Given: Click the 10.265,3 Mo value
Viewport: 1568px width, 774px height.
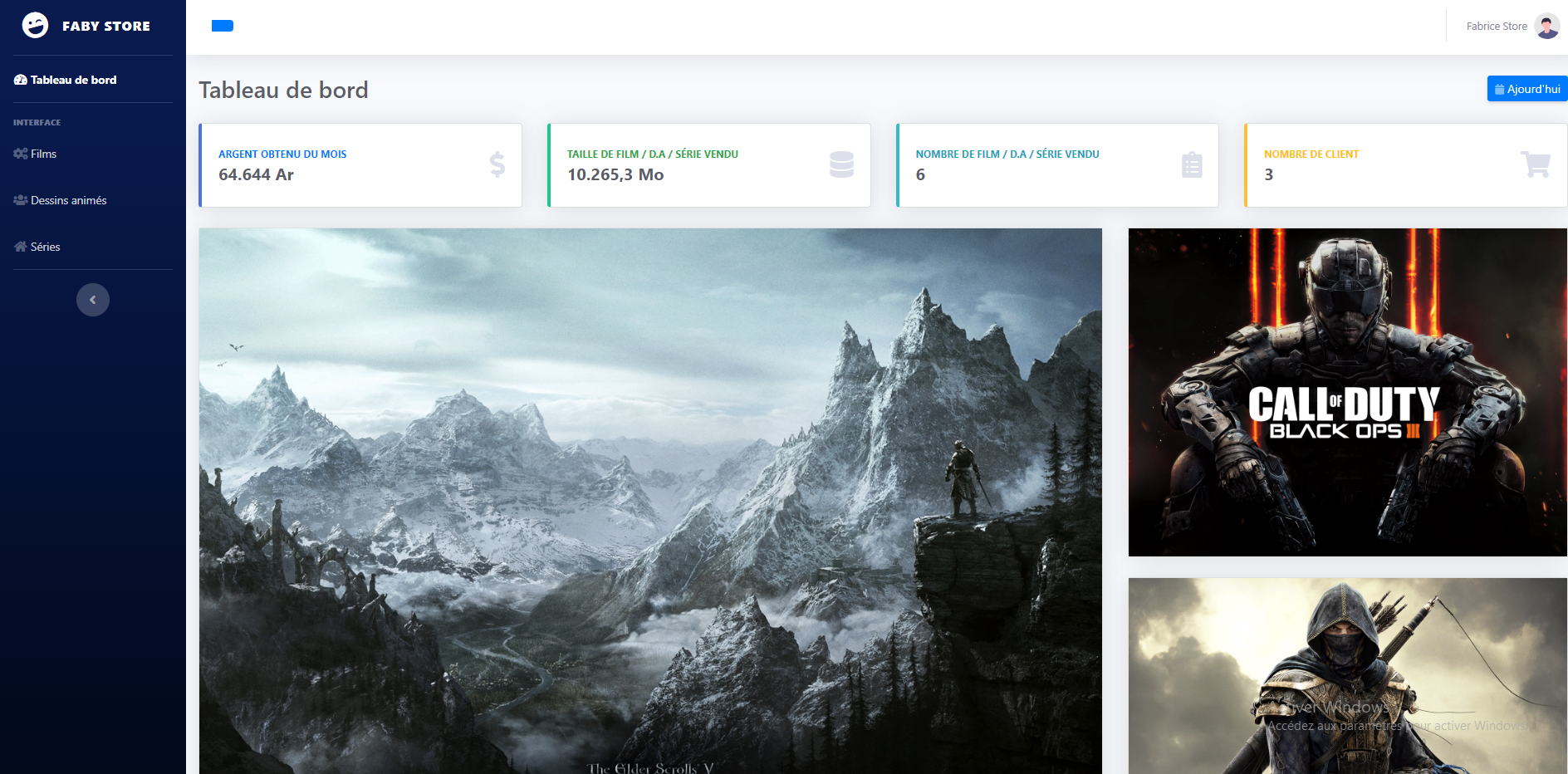Looking at the screenshot, I should click(615, 174).
